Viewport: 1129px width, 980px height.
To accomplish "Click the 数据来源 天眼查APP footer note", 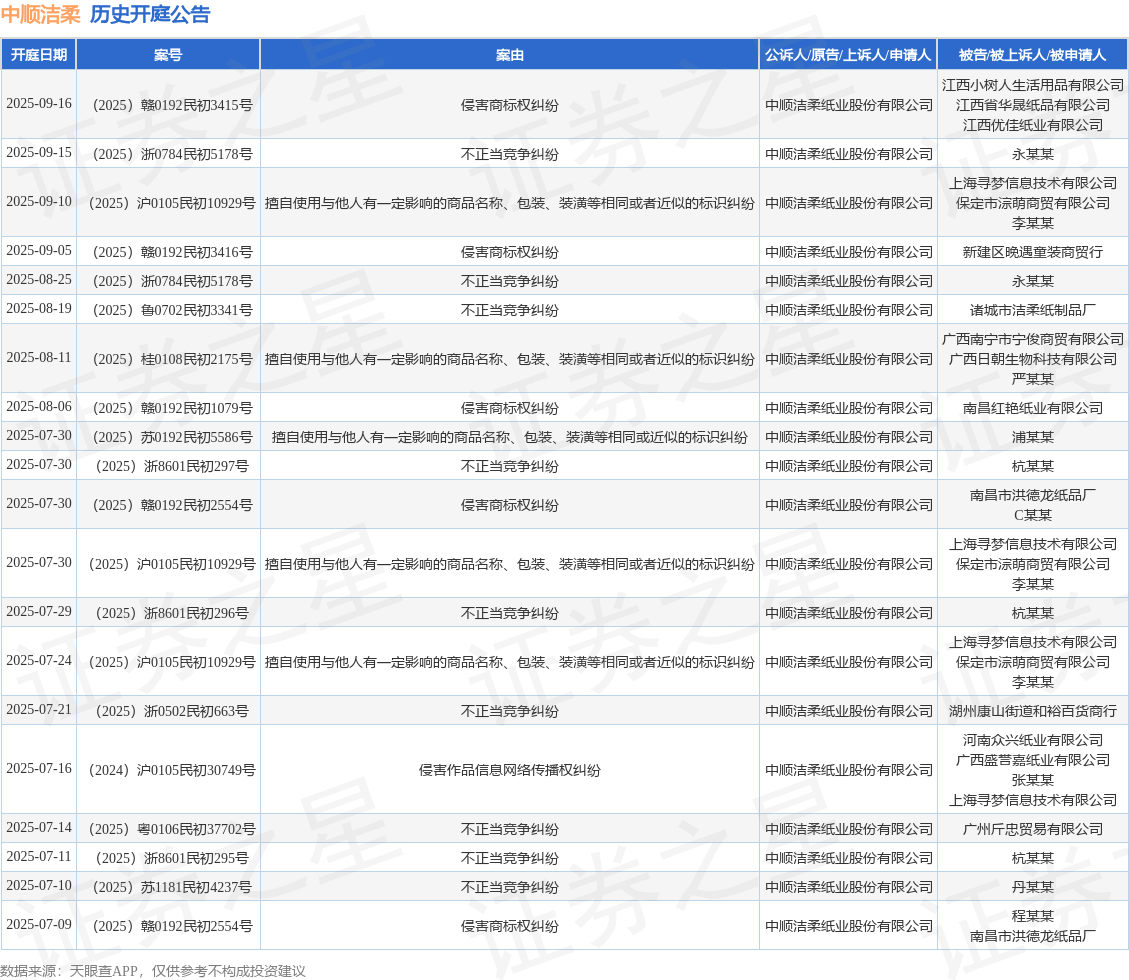I will tap(153, 970).
